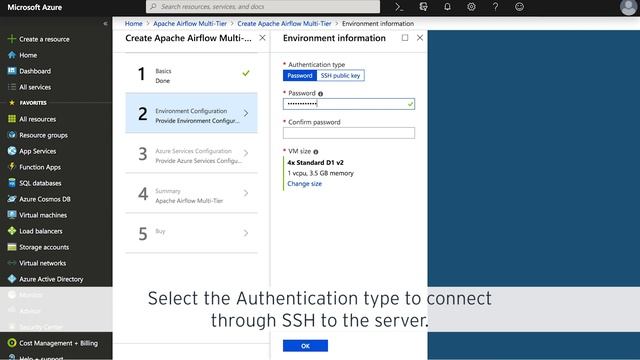Open the notifications bell
This screenshot has width=640, height=360.
click(x=447, y=7)
